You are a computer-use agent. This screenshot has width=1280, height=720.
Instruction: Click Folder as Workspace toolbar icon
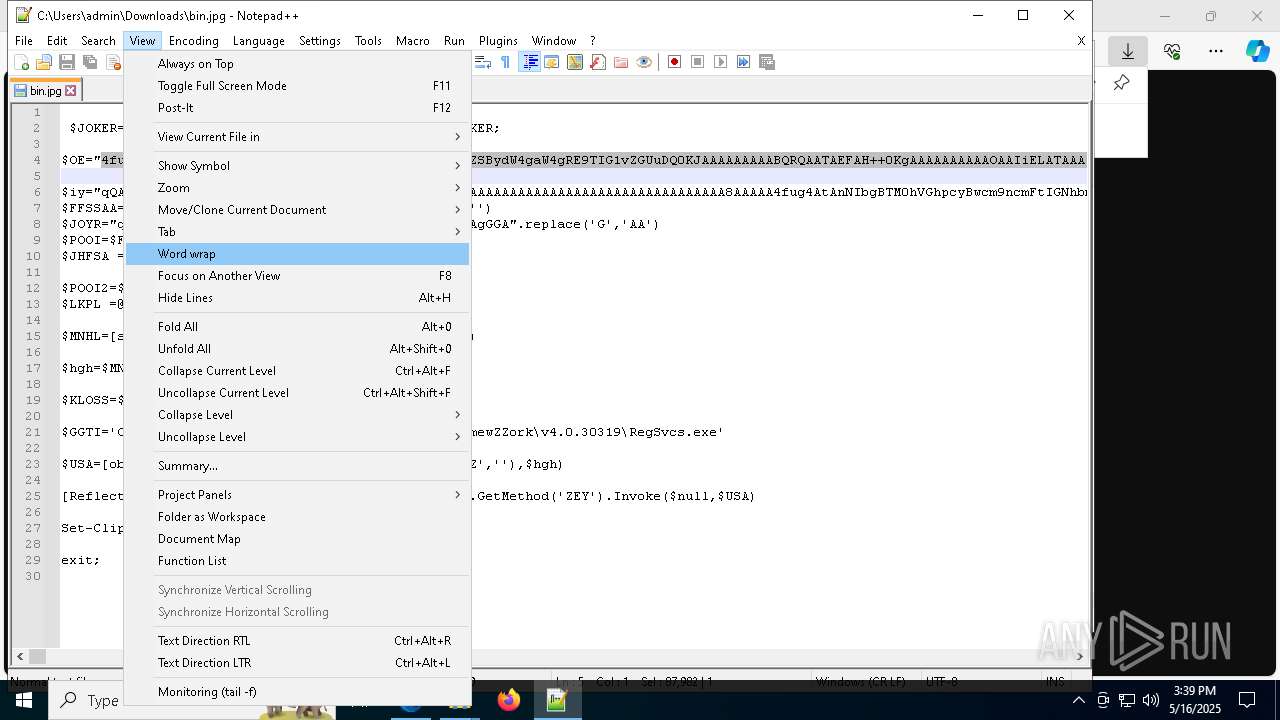620,62
